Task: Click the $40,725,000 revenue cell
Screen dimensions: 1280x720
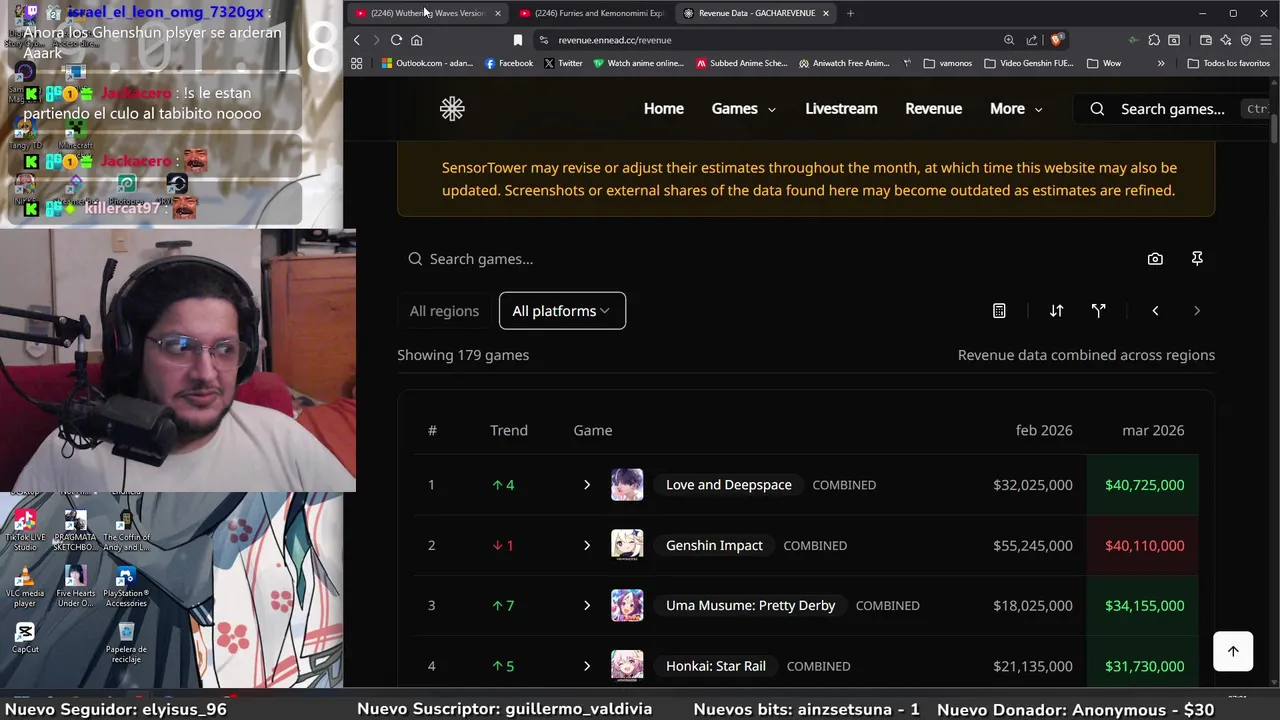Action: [x=1142, y=485]
